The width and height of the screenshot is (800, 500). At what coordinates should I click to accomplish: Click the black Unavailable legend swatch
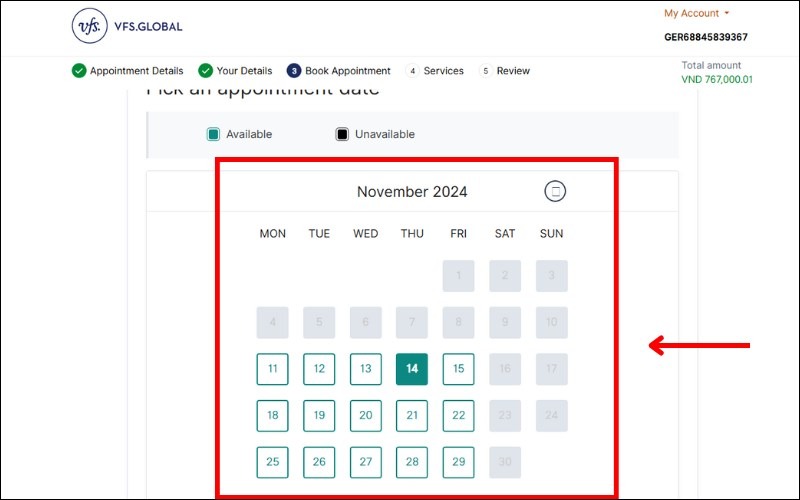[342, 134]
